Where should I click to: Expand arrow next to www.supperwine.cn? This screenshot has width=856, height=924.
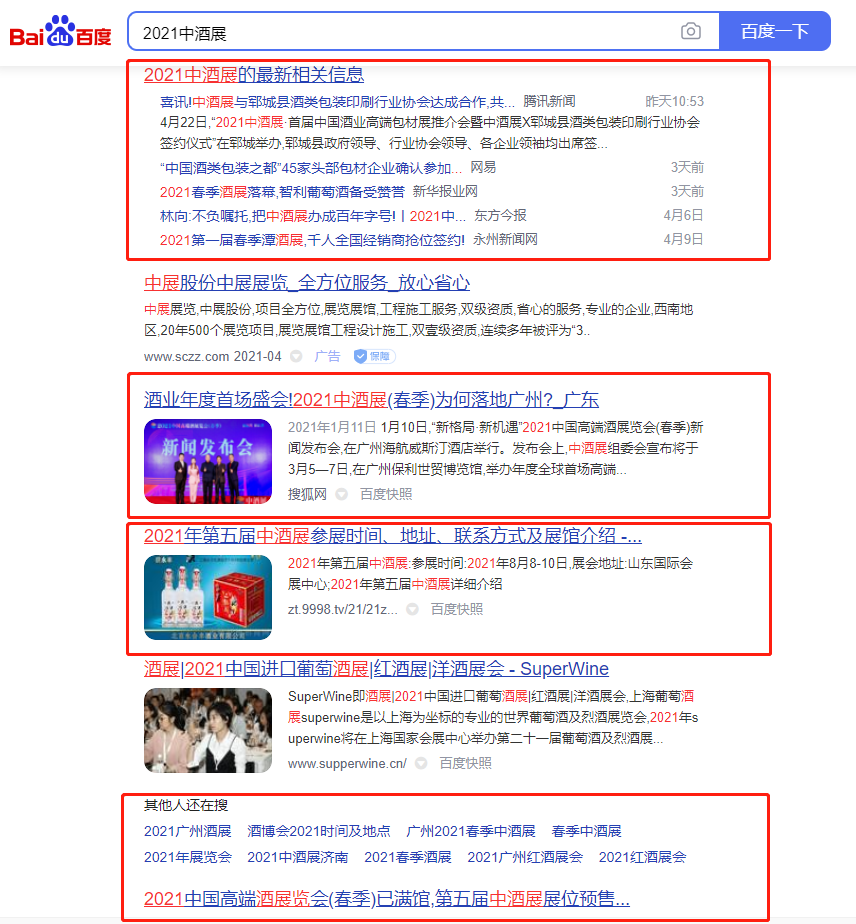(421, 764)
